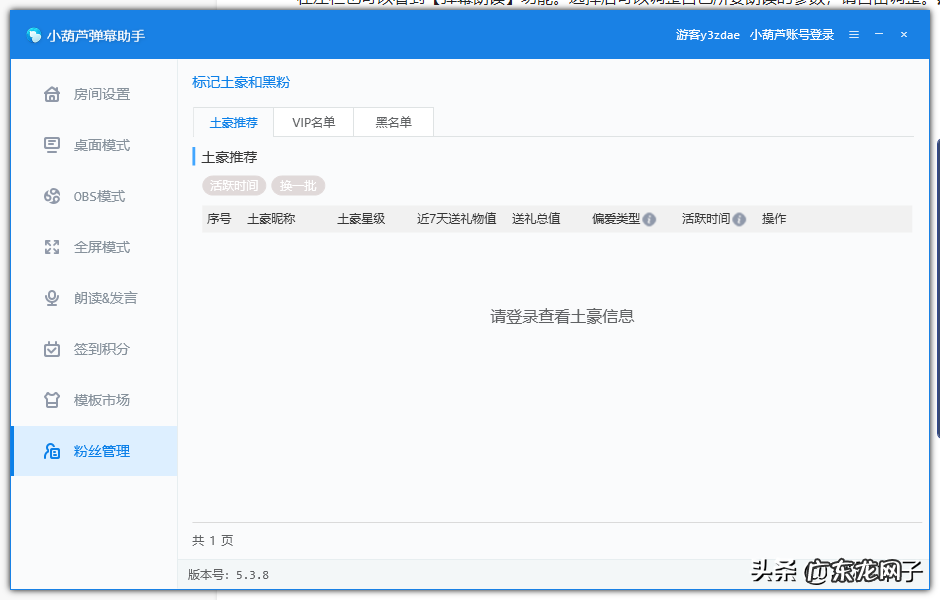Click the 换一批 refresh button

[x=297, y=185]
